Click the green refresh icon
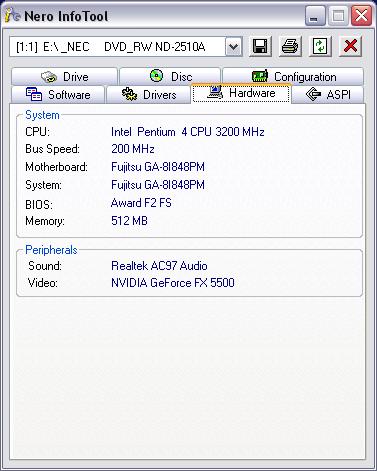This screenshot has height=471, width=377. pyautogui.click(x=320, y=46)
